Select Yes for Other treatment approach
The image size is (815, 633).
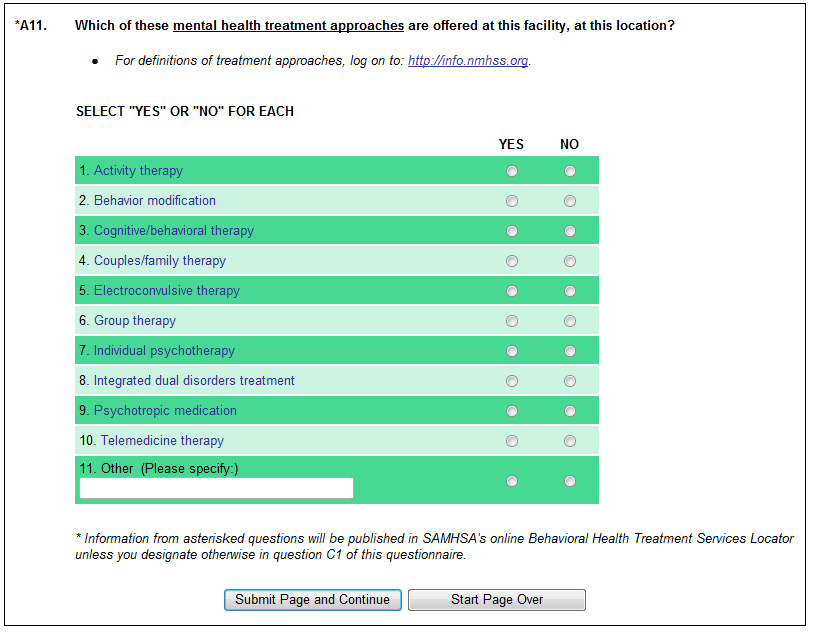[x=512, y=481]
